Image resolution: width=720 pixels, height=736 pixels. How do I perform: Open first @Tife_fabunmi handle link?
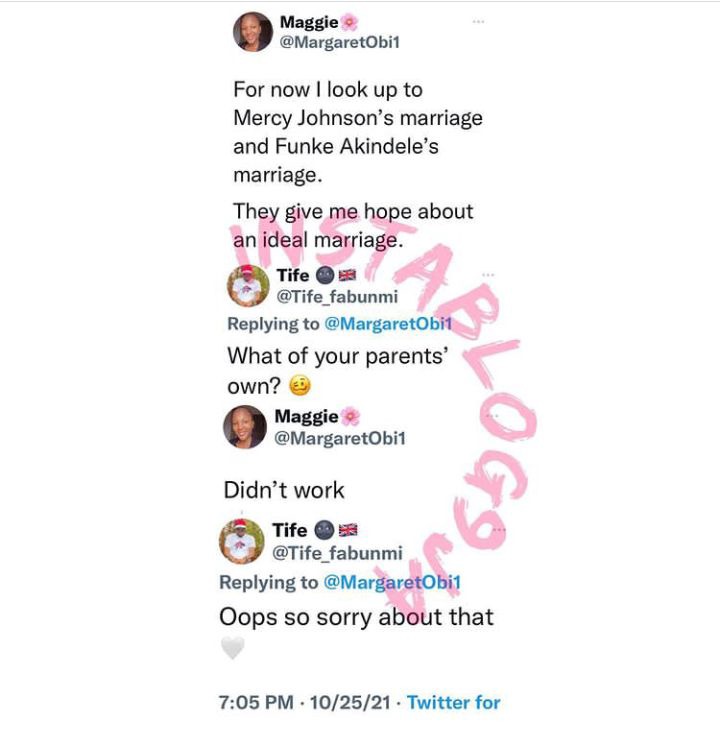coord(337,297)
